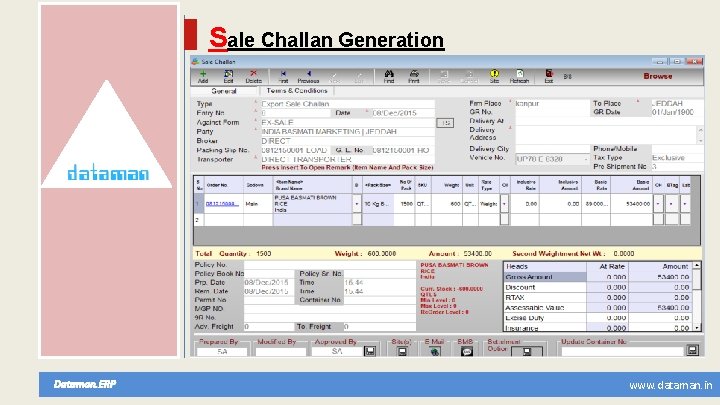This screenshot has height=405, width=720.
Task: Click the Edit toolbar icon
Action: 228,77
